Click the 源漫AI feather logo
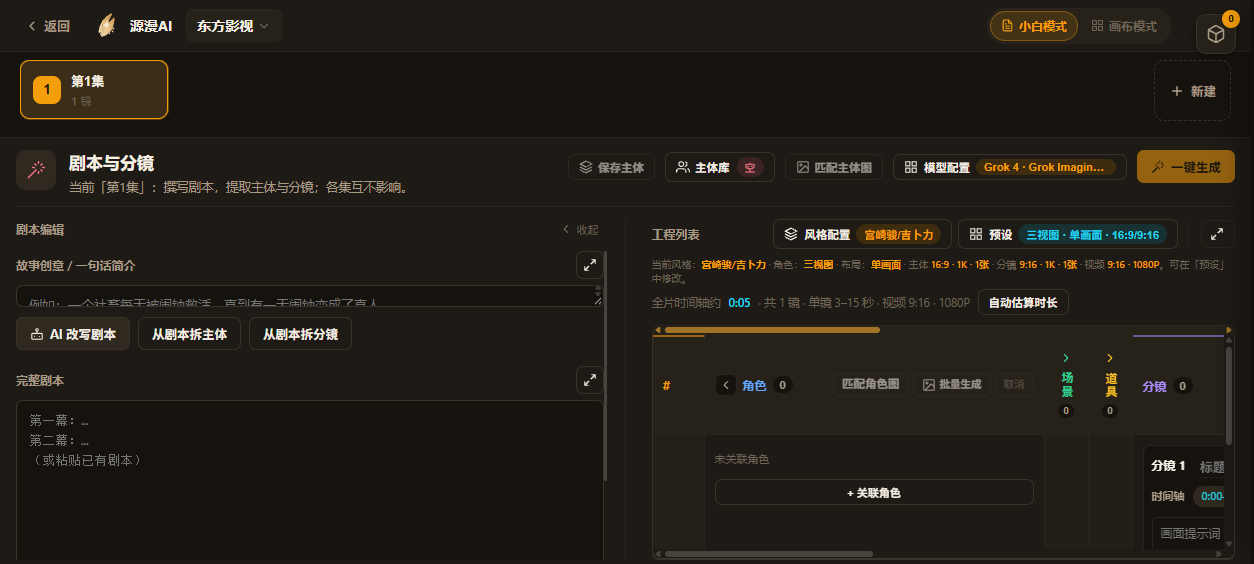Viewport: 1254px width, 564px height. click(x=106, y=26)
